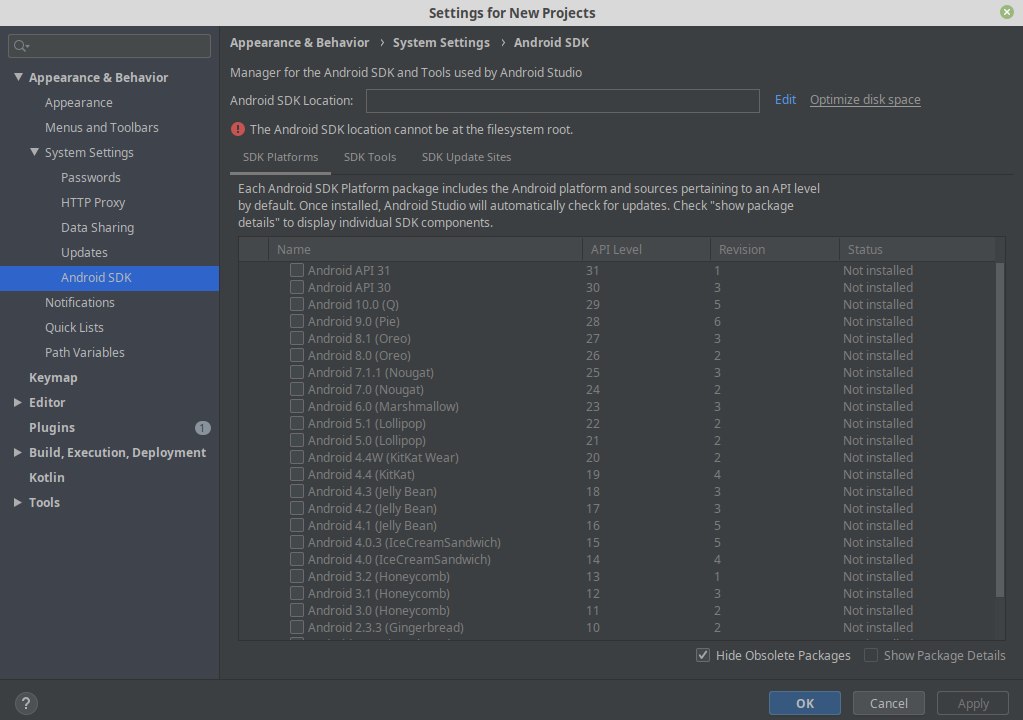Screen dimensions: 1023x720
Task: Select Android 8.0 (Oreo) row name
Action: (359, 355)
